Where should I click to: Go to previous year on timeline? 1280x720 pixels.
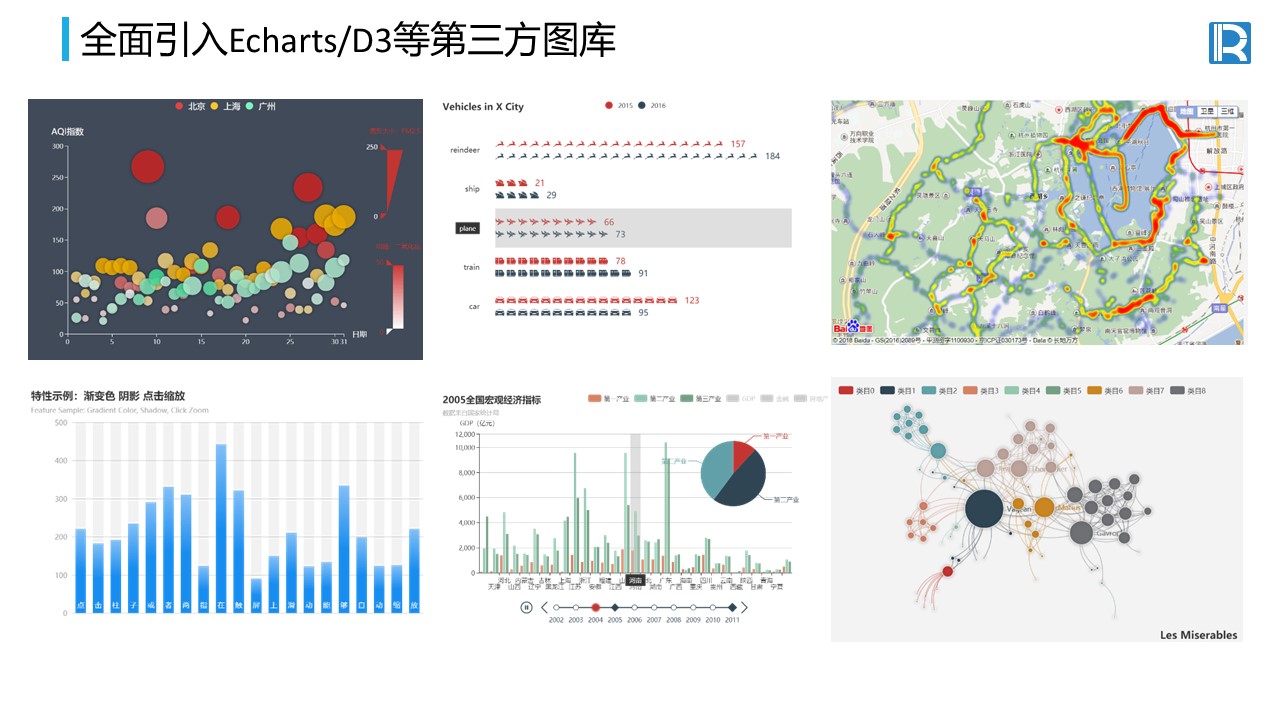pyautogui.click(x=544, y=608)
